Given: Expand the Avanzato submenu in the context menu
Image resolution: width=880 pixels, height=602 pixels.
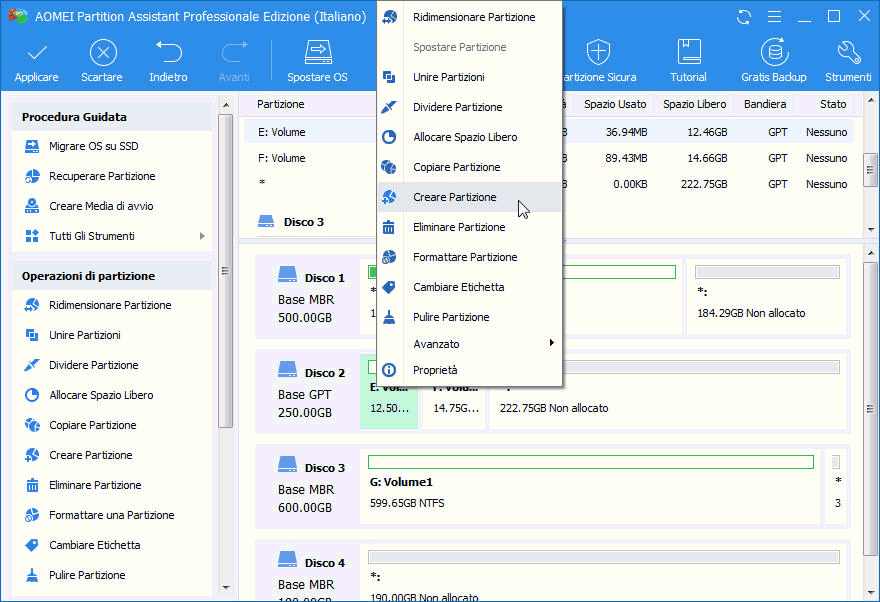Looking at the screenshot, I should [x=470, y=344].
